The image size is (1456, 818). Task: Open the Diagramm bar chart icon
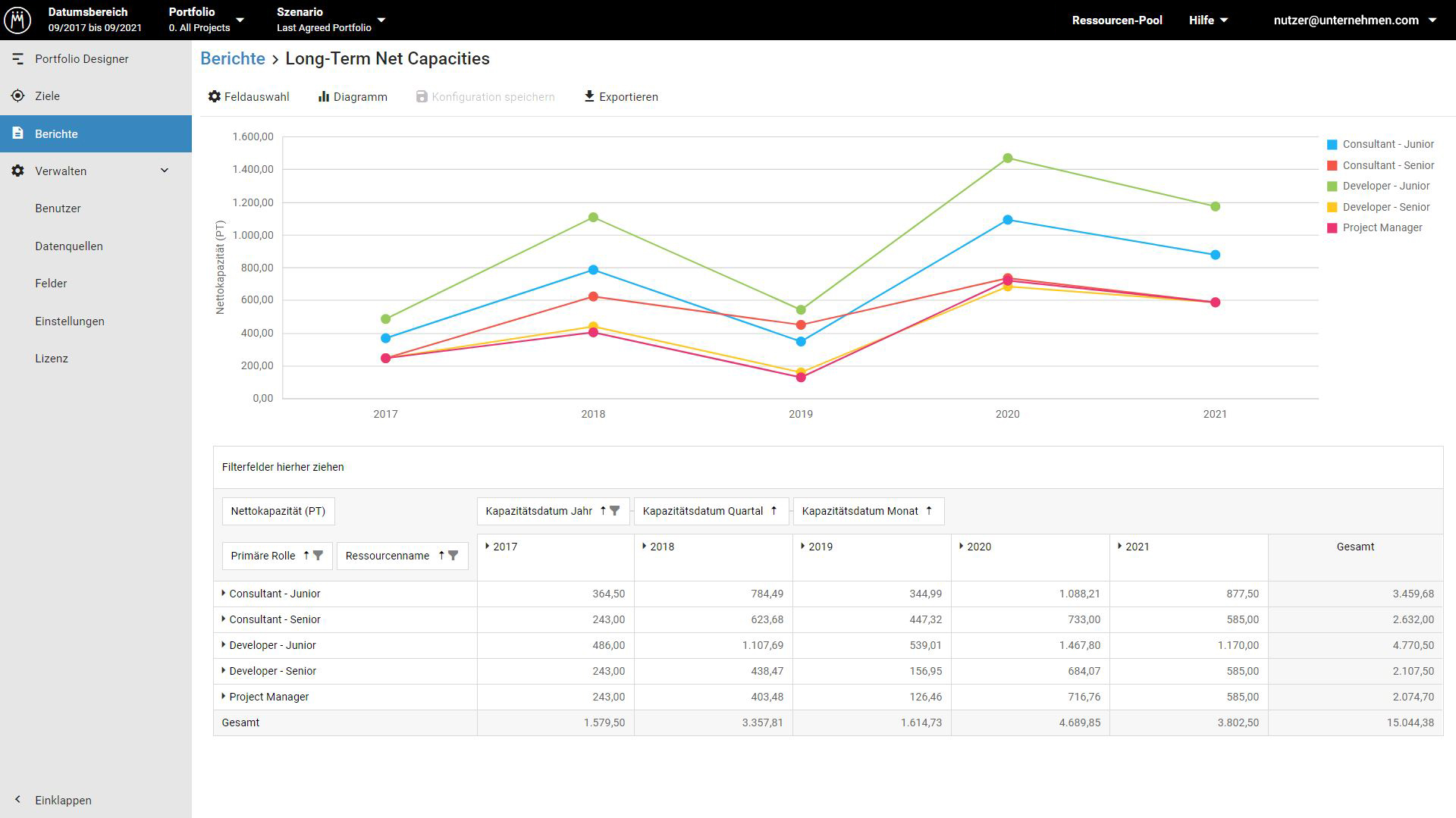(x=324, y=97)
